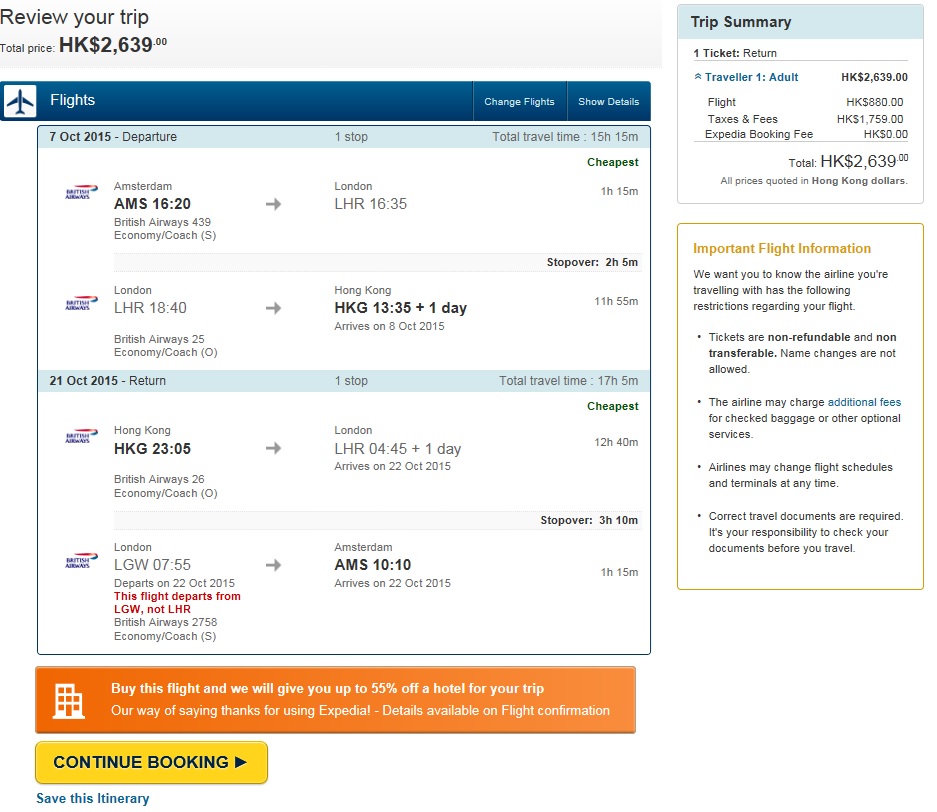Click the CONTINUE BOOKING button

point(151,762)
